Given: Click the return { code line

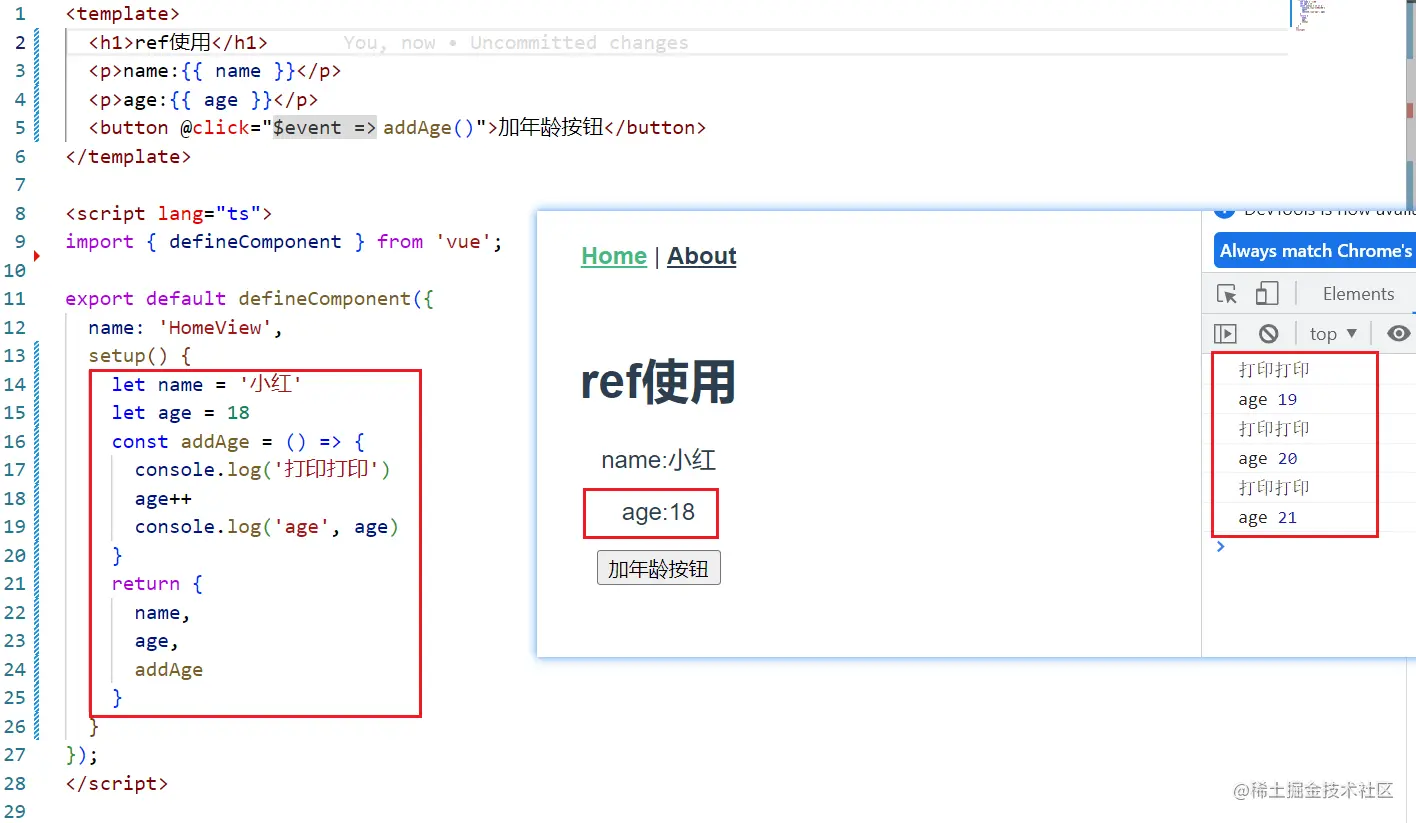Looking at the screenshot, I should click(158, 584).
